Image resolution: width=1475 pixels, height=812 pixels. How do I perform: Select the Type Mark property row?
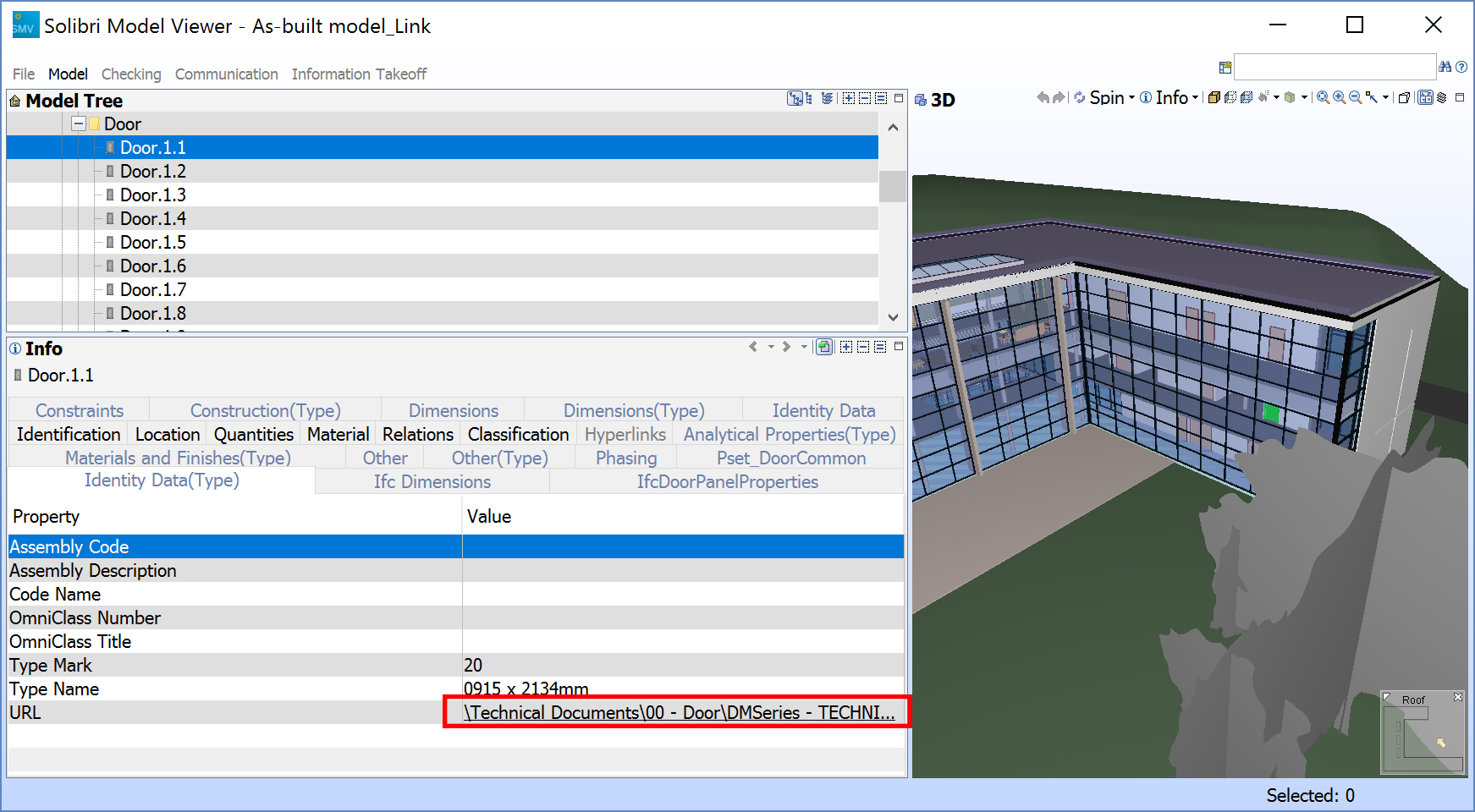(x=456, y=665)
